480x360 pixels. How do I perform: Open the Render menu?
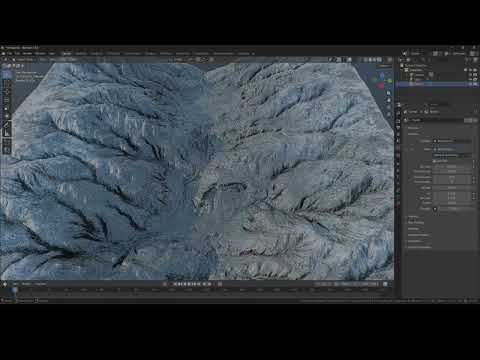[27, 53]
